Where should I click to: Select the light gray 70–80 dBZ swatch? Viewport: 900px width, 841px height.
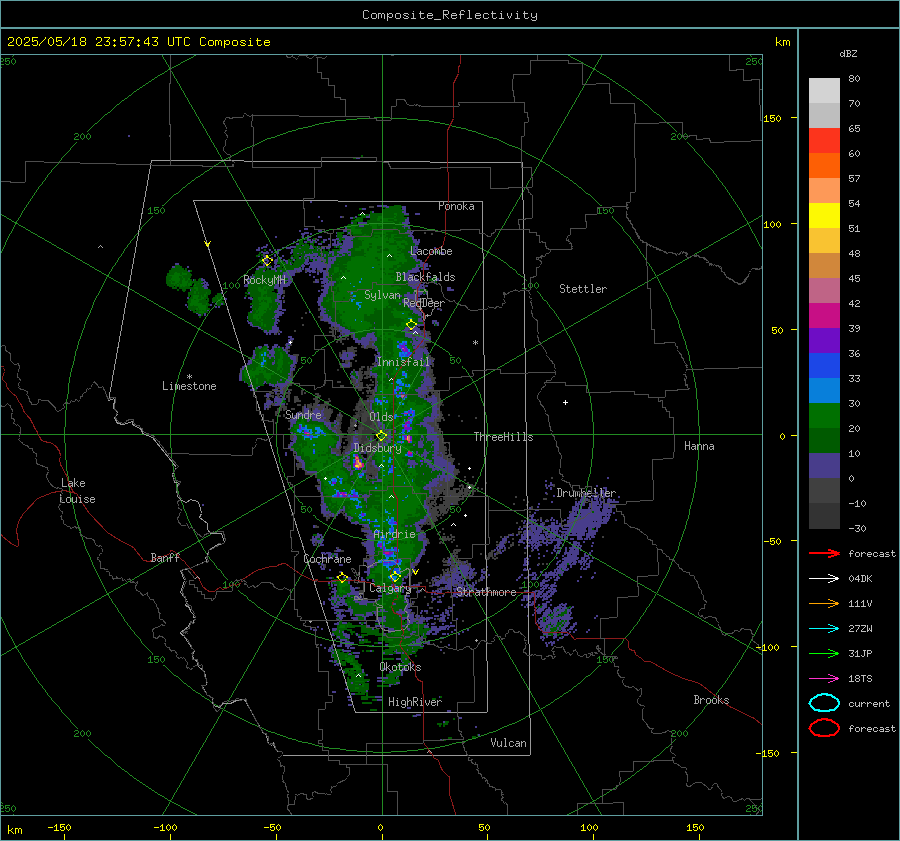coord(824,91)
